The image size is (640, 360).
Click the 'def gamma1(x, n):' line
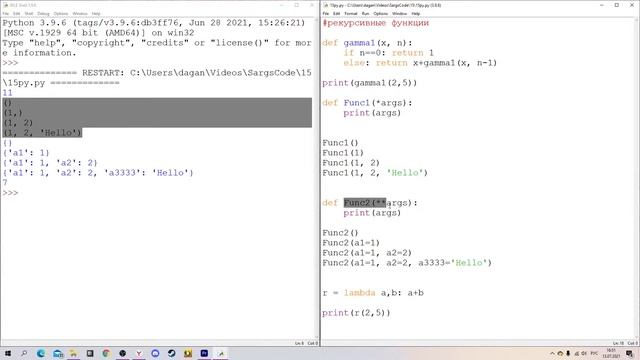coord(367,43)
